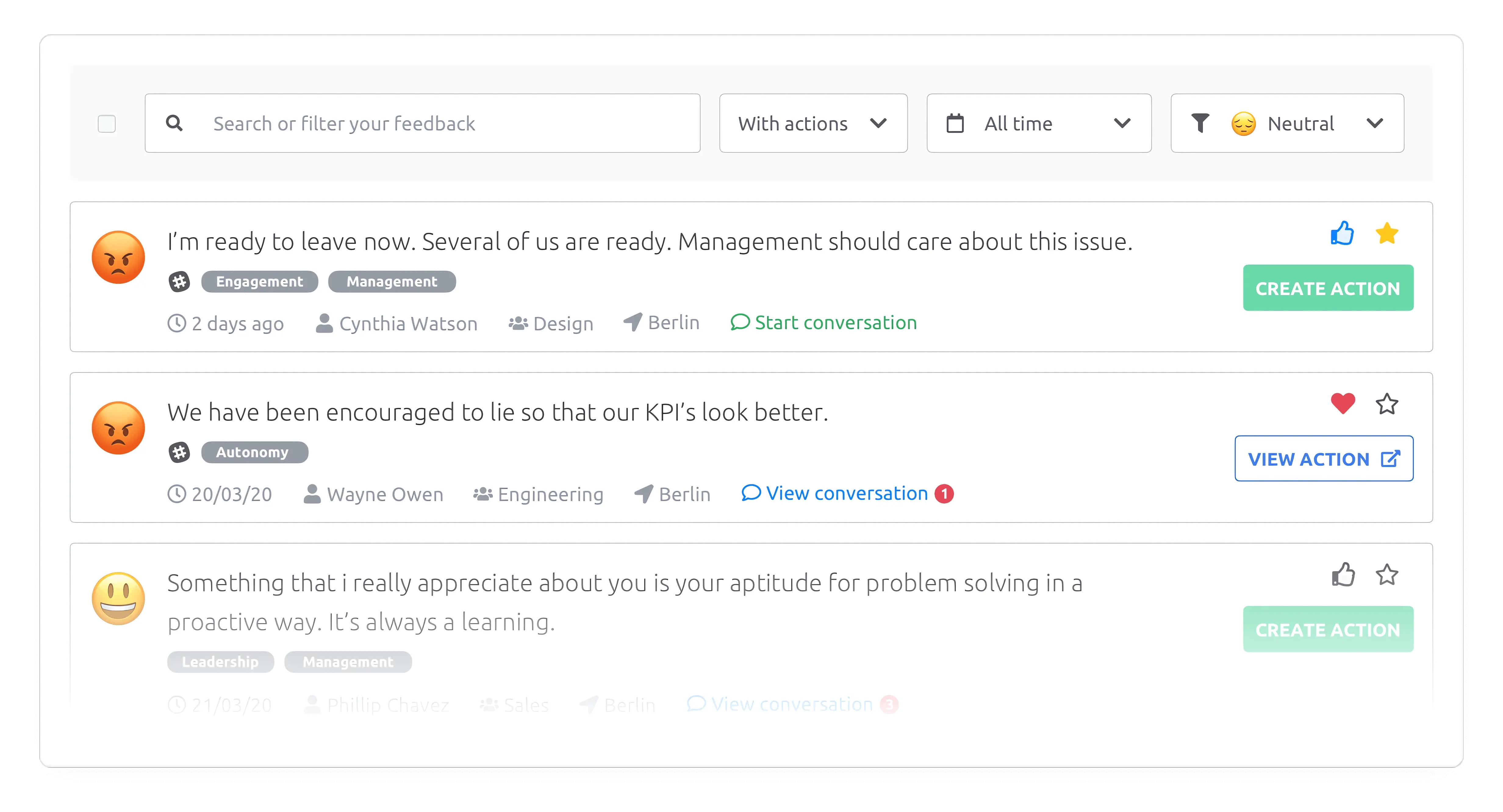Click the heart icon on Wayne's feedback
This screenshot has height=812, width=1503.
(1343, 403)
